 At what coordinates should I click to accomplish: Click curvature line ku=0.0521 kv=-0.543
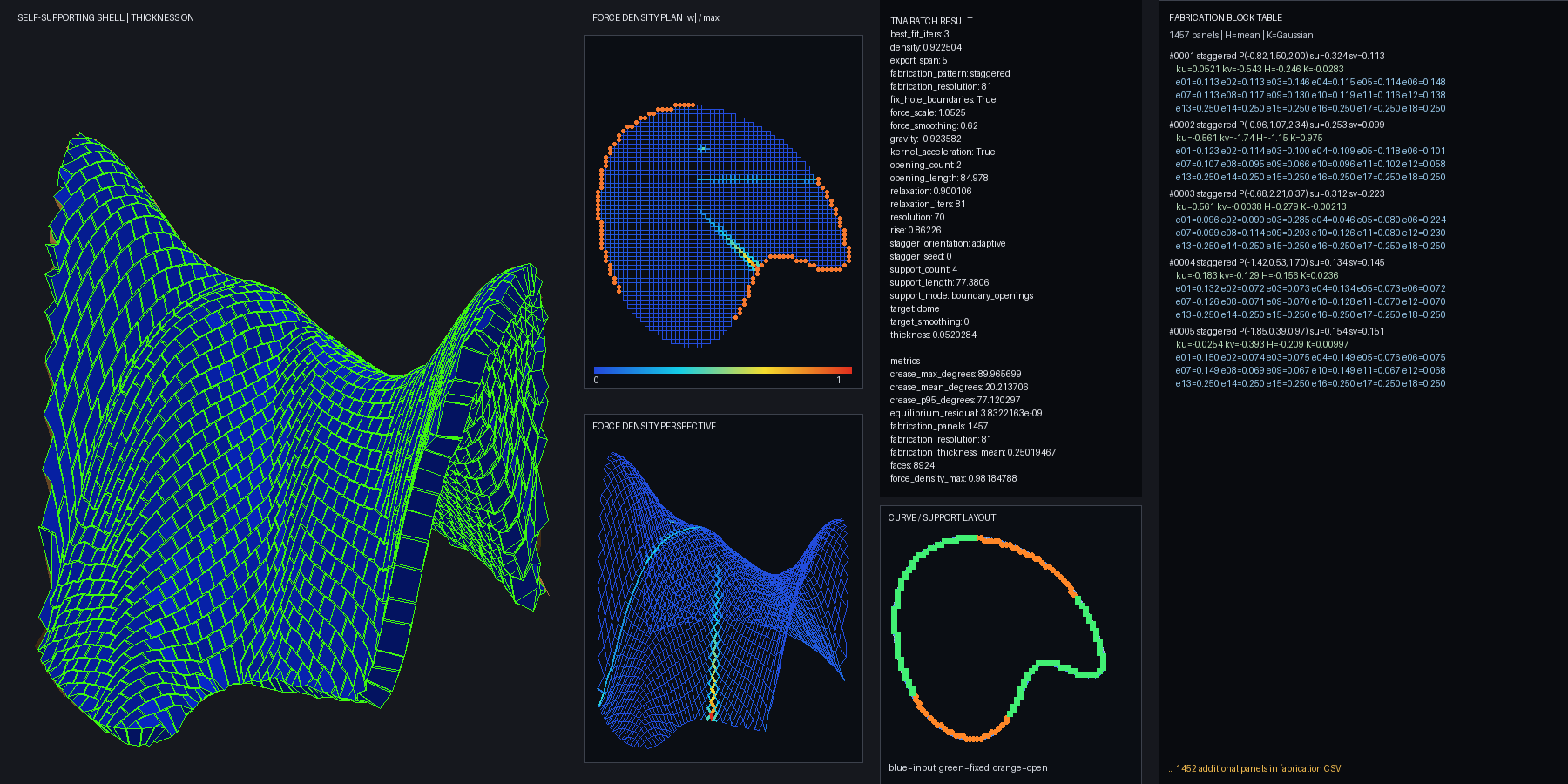1260,69
